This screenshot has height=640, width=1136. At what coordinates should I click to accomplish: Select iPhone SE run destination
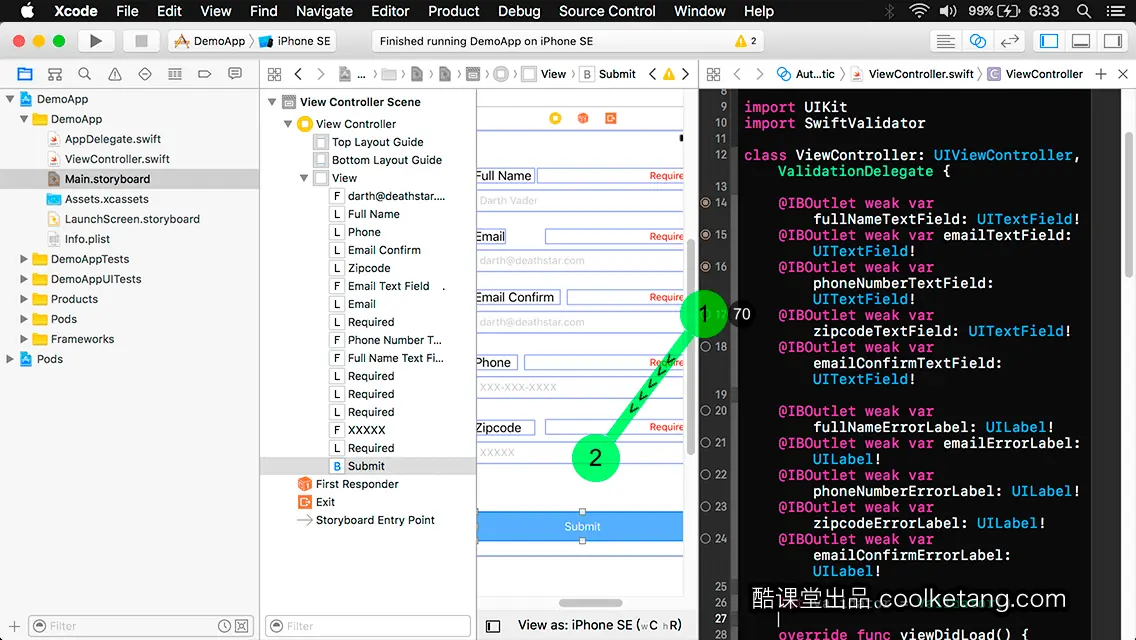pos(296,41)
